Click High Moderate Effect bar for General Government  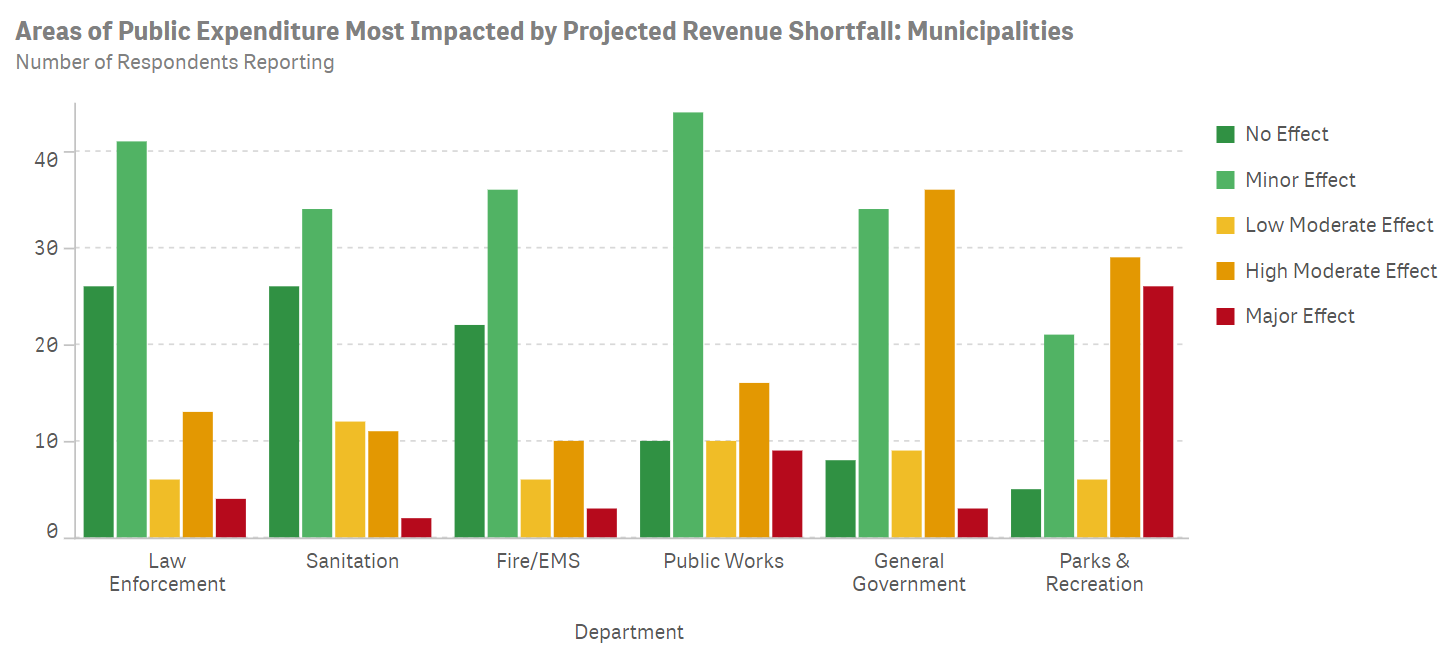click(939, 364)
